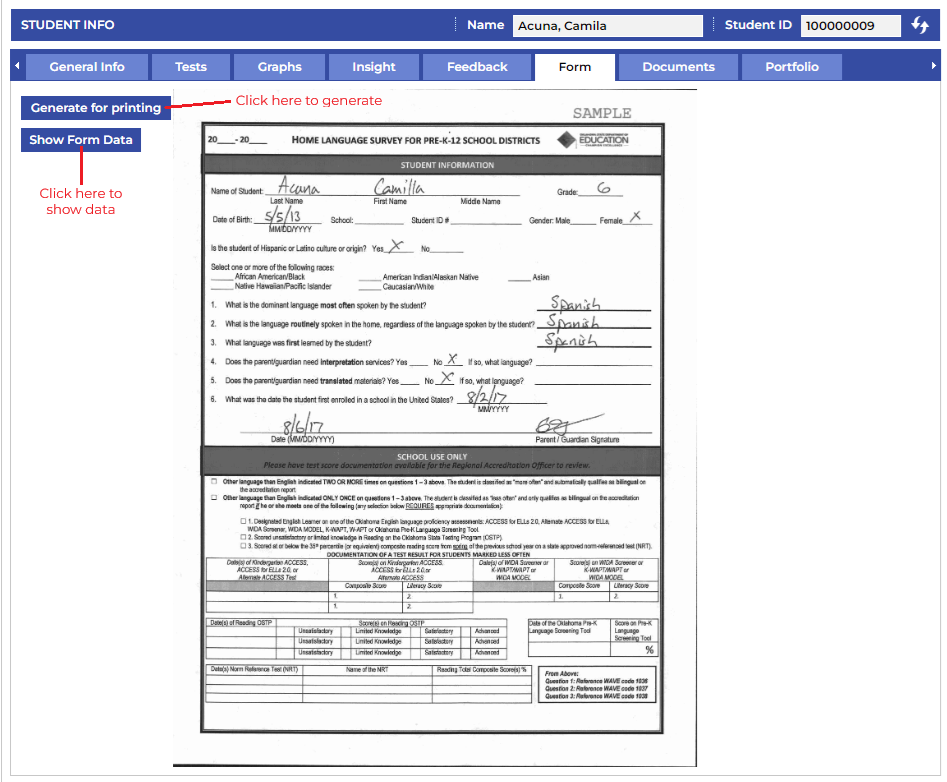This screenshot has width=947, height=782.
Task: Go to the Graphs tab
Action: 279,67
